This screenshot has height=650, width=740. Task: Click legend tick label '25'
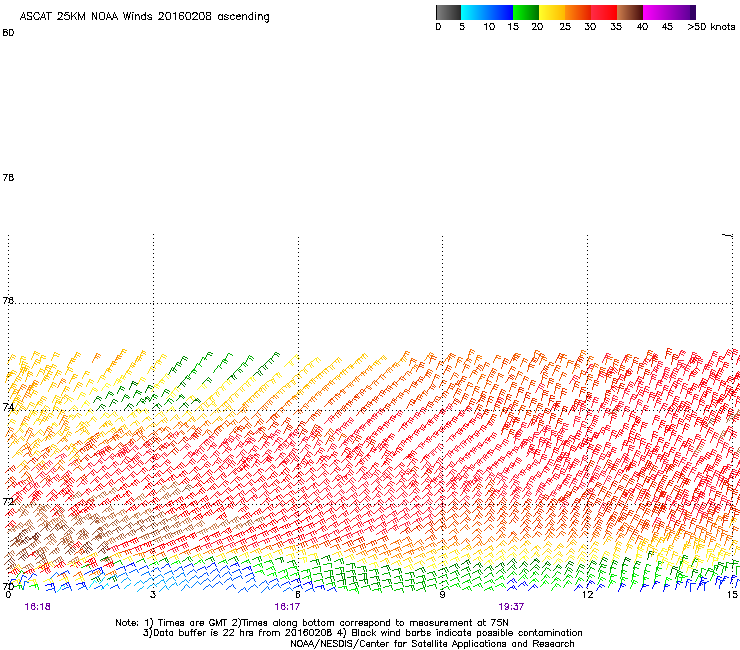(x=565, y=27)
